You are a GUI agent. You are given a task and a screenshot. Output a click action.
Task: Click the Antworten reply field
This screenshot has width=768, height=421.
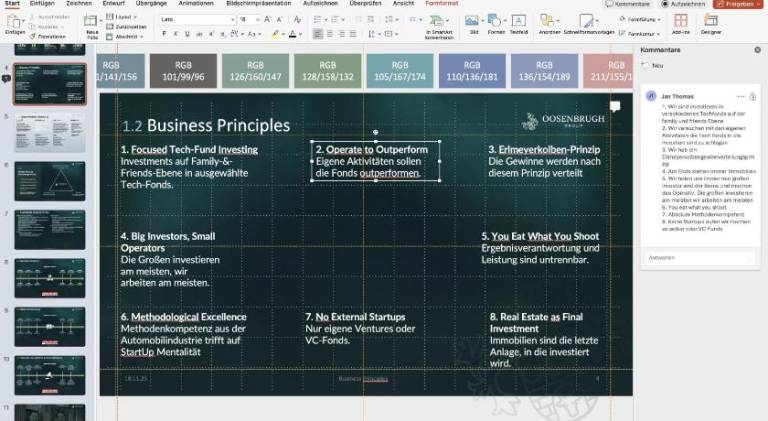(700, 258)
